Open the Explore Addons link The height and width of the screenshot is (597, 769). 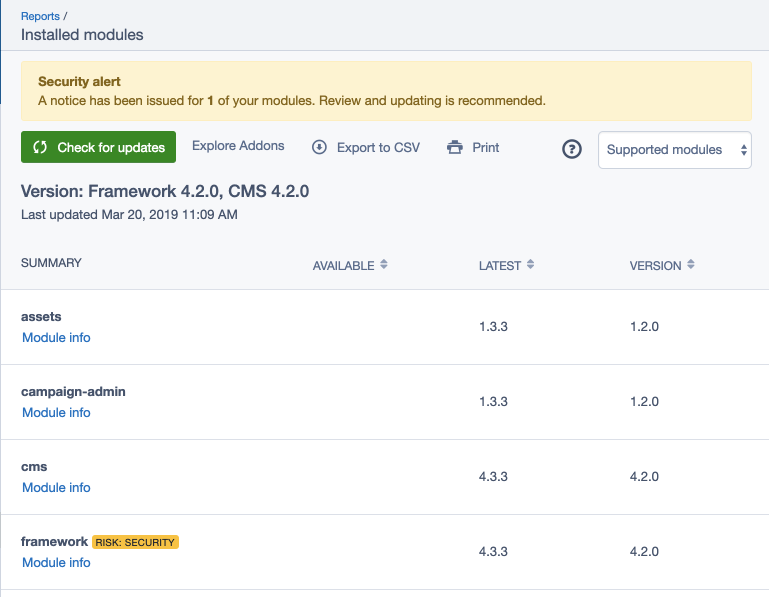[238, 146]
